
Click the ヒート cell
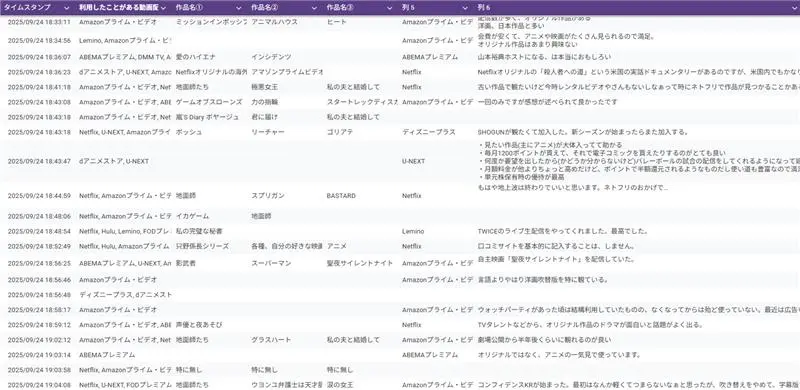point(336,22)
